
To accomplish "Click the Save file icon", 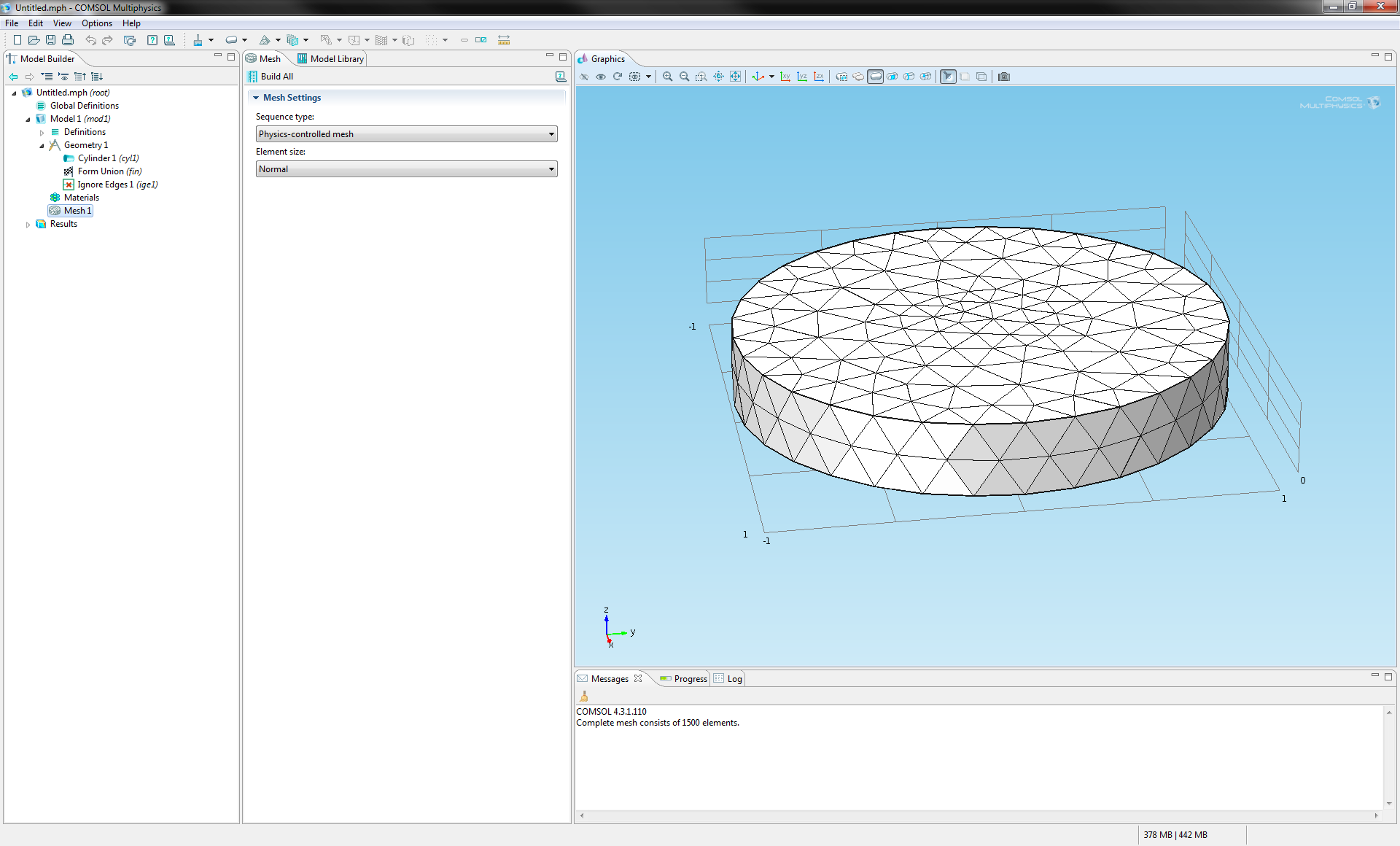I will (x=50, y=40).
